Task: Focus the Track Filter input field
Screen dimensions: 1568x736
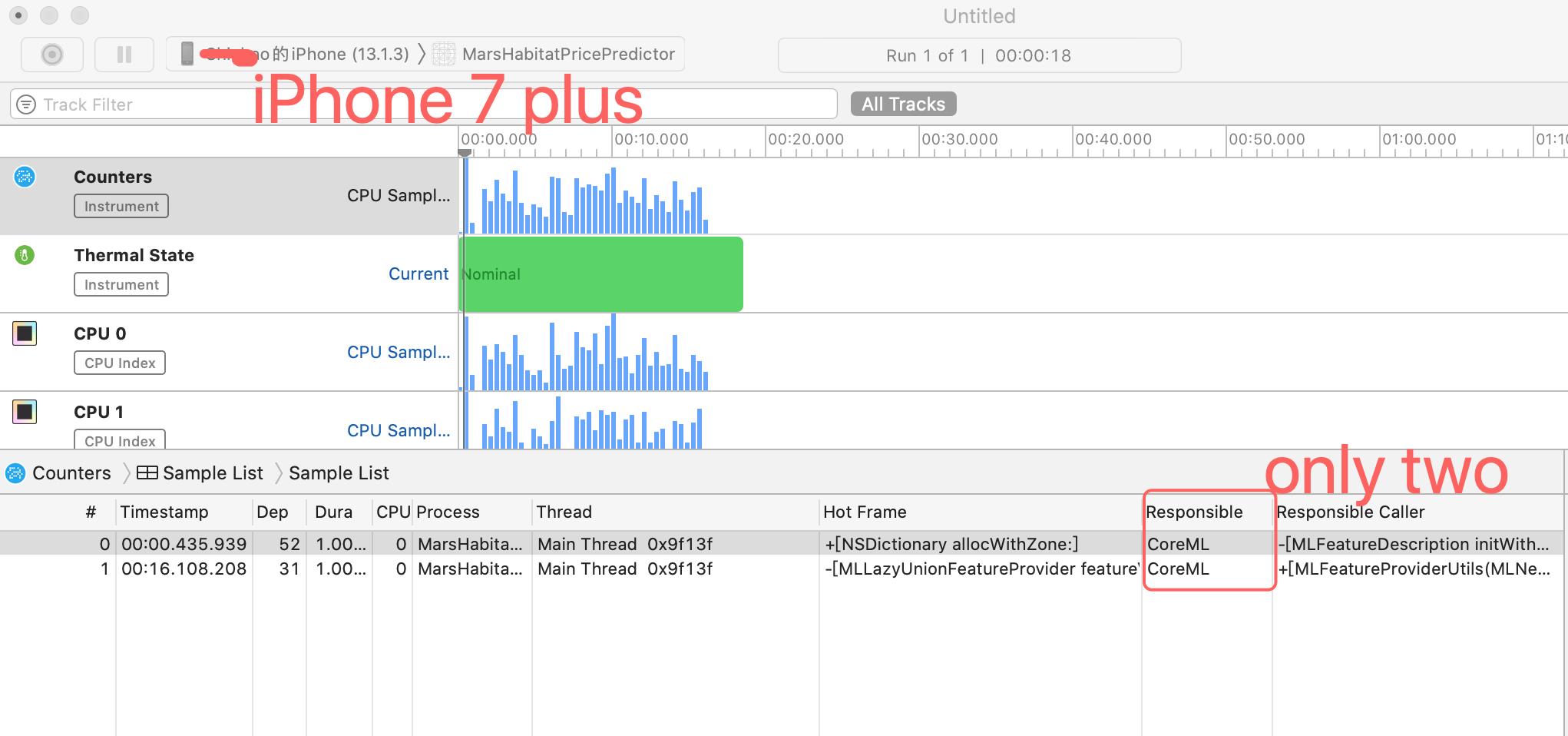Action: point(423,104)
